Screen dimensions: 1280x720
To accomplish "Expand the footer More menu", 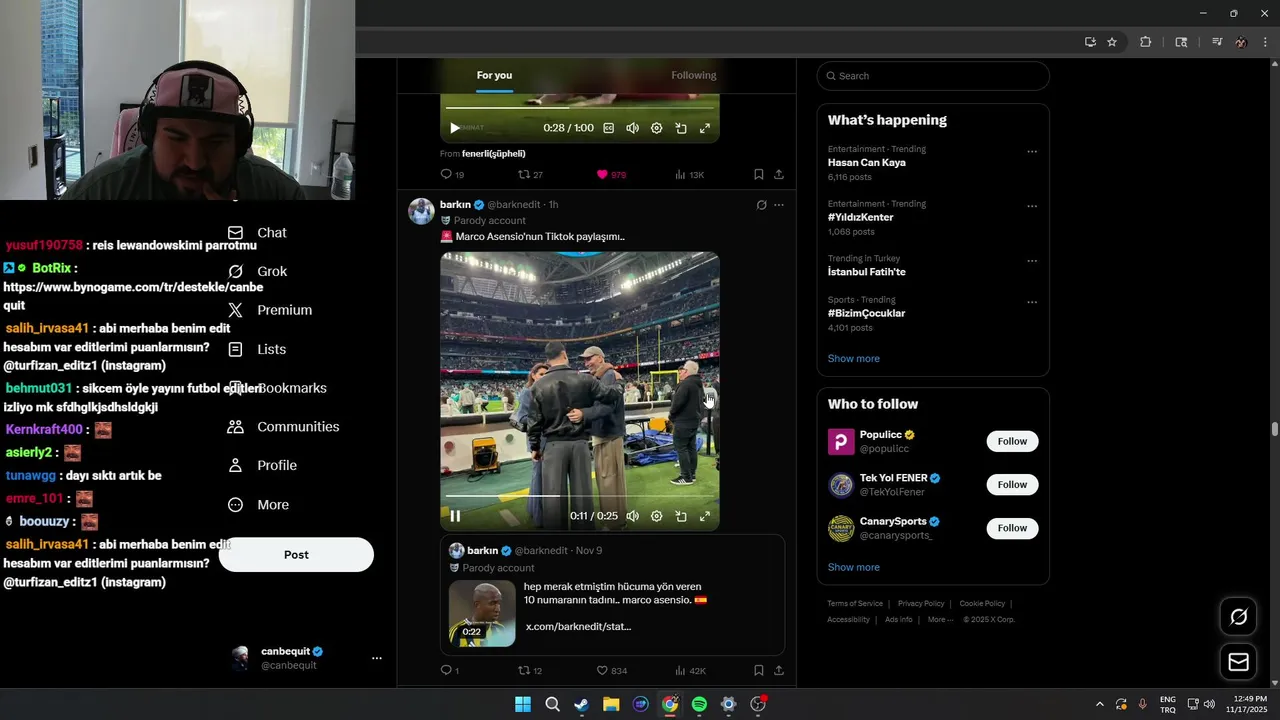I will [940, 620].
